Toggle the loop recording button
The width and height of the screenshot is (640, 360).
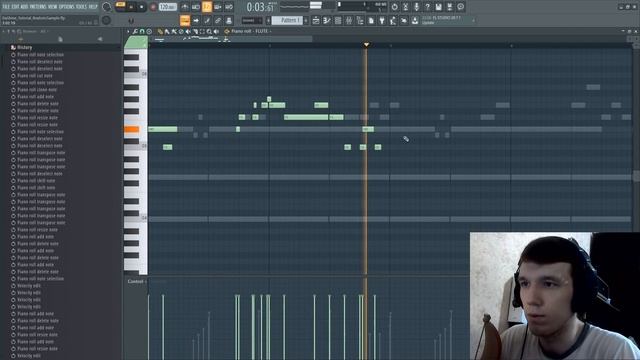coord(229,7)
